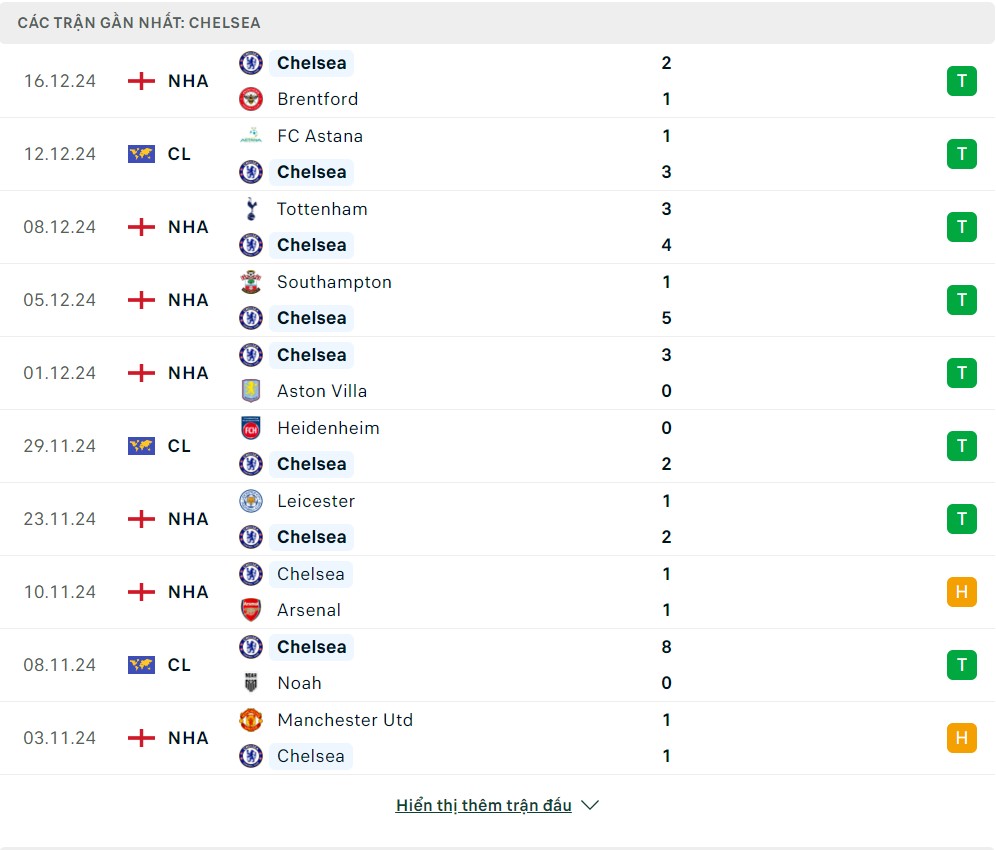Click the Heidenheim club logo

coord(250,428)
